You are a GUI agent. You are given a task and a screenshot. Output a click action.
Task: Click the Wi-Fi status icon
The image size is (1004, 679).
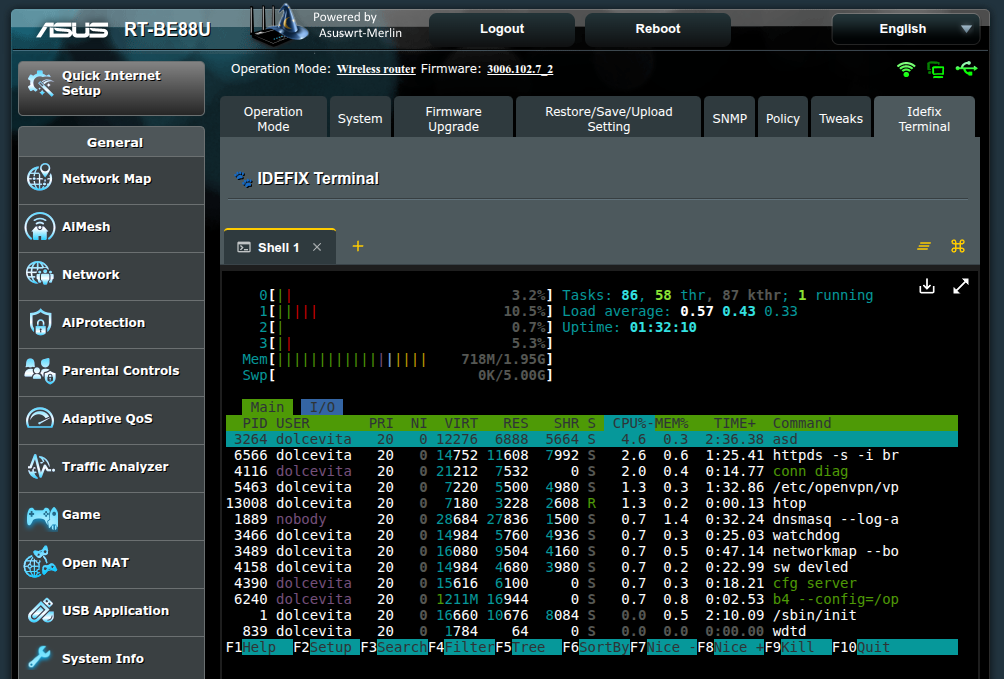click(x=906, y=69)
